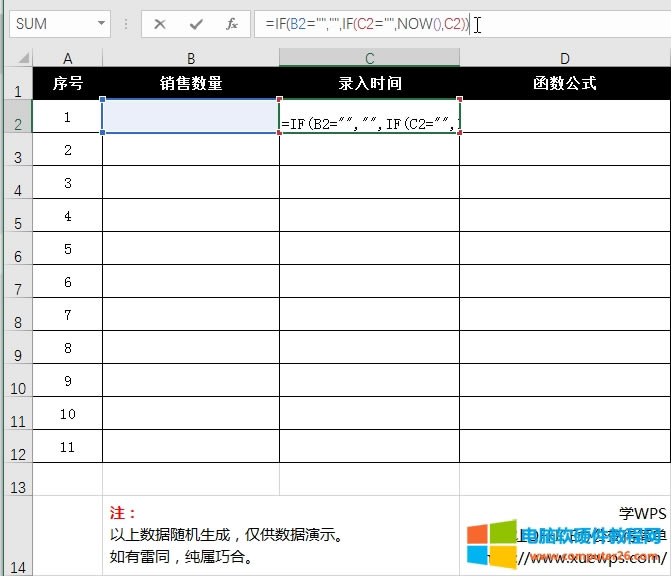Confirm formula with the Enter checkmark icon
Screen dimensions: 671x576
click(x=196, y=24)
